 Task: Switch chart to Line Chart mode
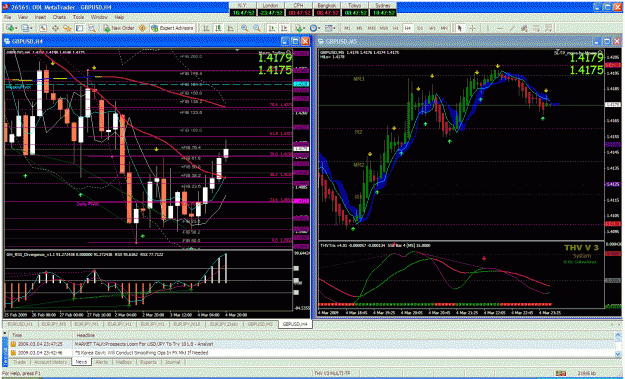coord(230,28)
